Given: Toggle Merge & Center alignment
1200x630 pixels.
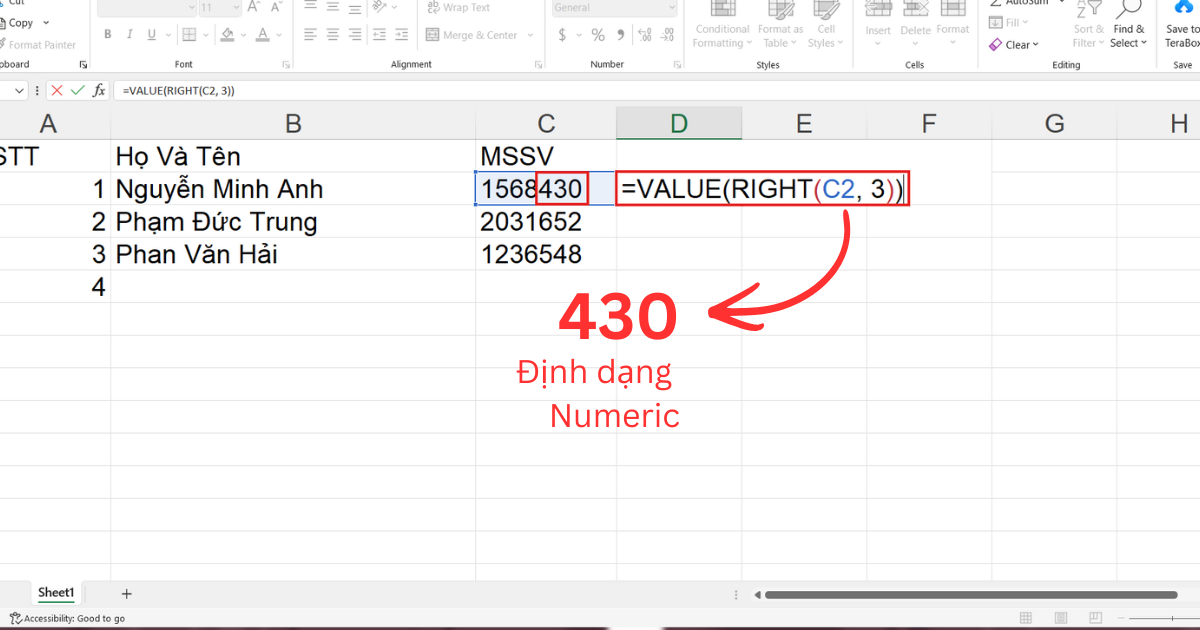Looking at the screenshot, I should pyautogui.click(x=473, y=34).
